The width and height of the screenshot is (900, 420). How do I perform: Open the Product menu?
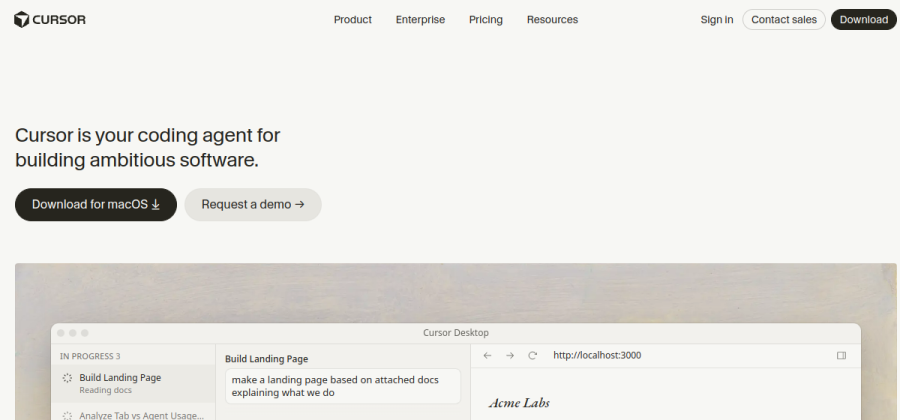click(x=353, y=20)
